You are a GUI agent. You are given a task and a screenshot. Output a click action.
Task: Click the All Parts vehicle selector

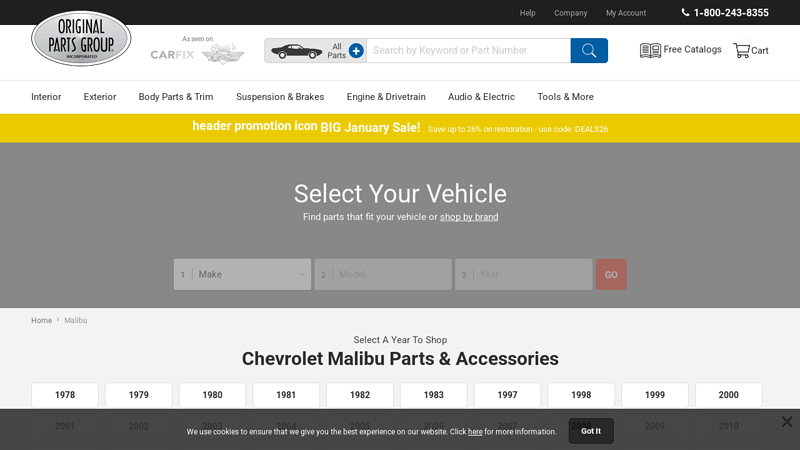click(315, 51)
